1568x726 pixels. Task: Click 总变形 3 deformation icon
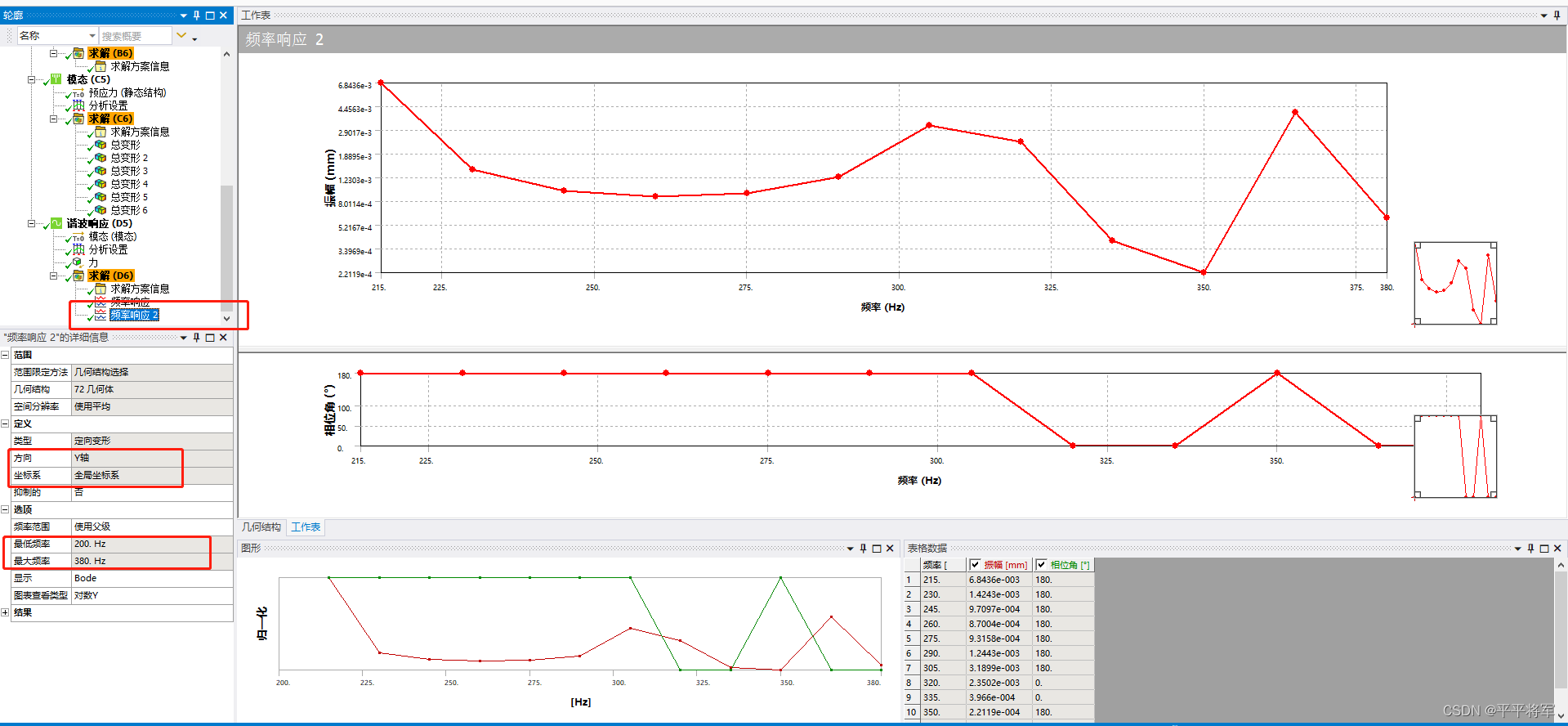pos(100,171)
